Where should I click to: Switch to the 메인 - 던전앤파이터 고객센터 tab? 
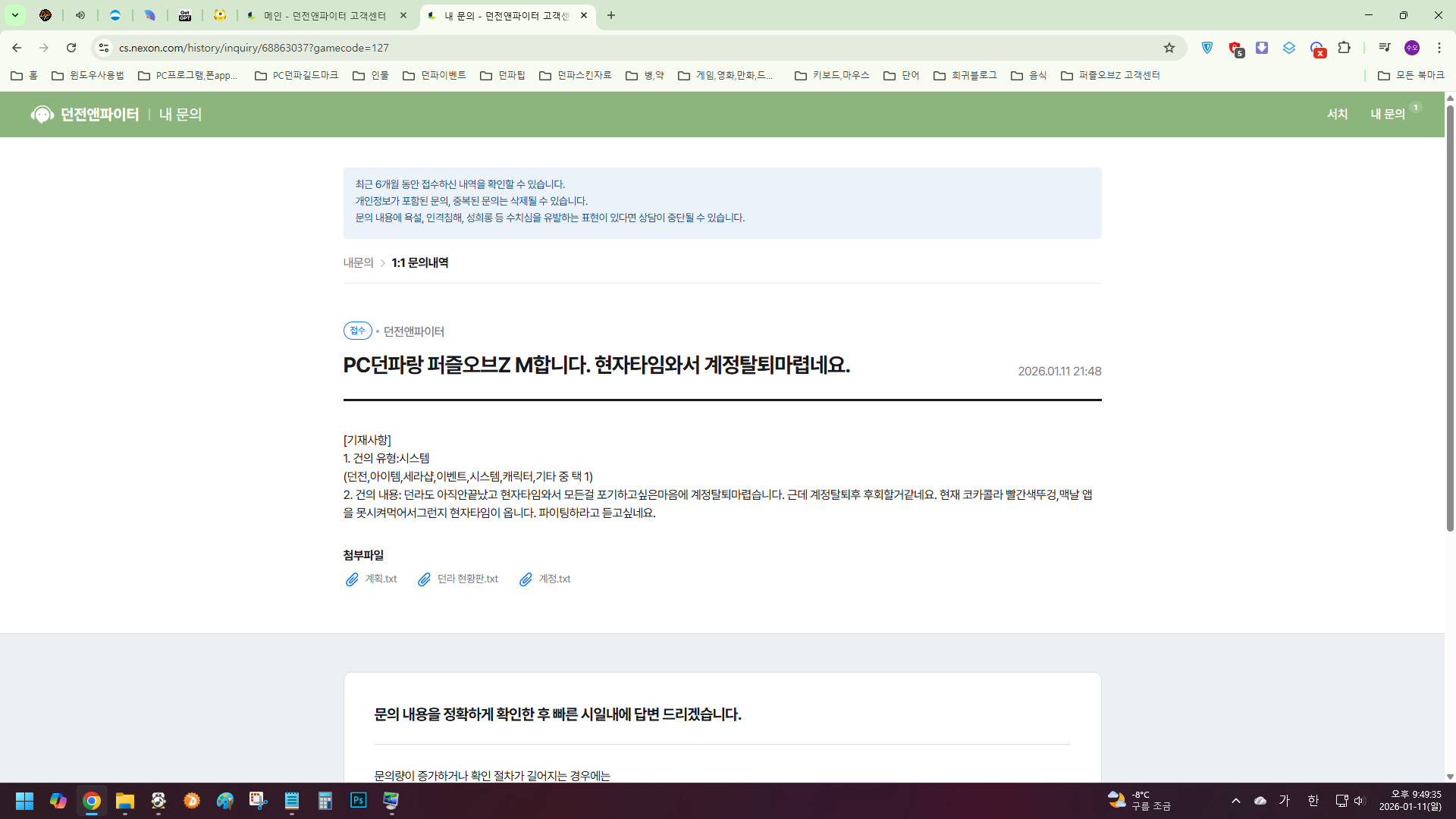[325, 16]
